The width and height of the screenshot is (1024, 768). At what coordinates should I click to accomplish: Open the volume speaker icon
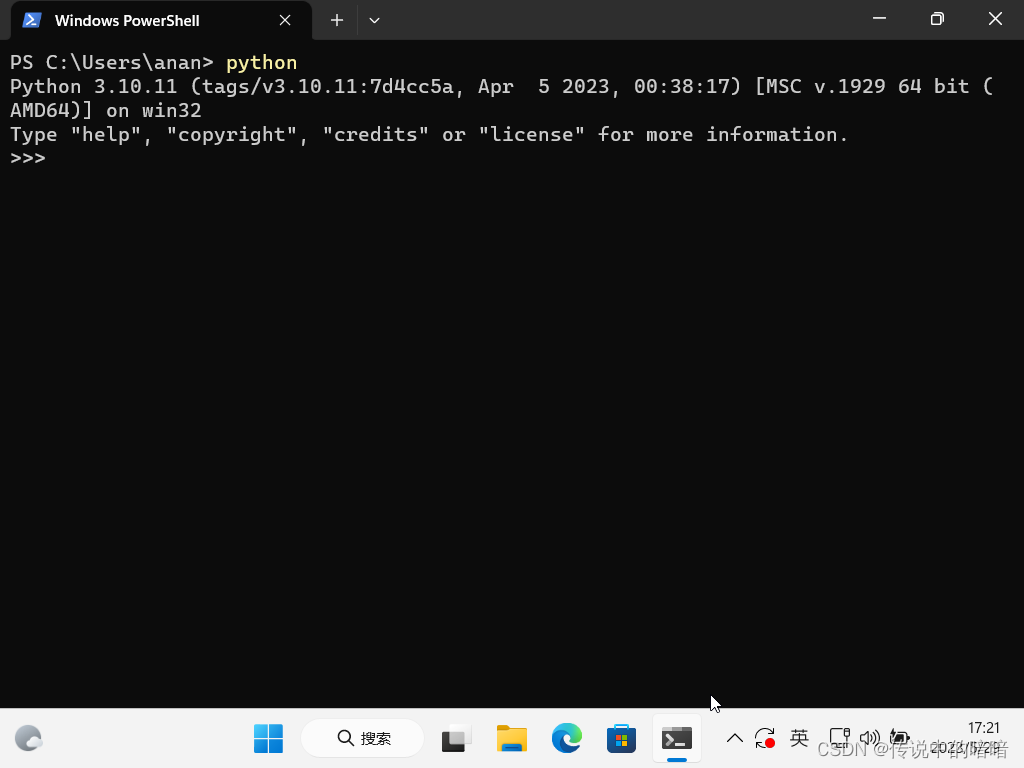869,739
